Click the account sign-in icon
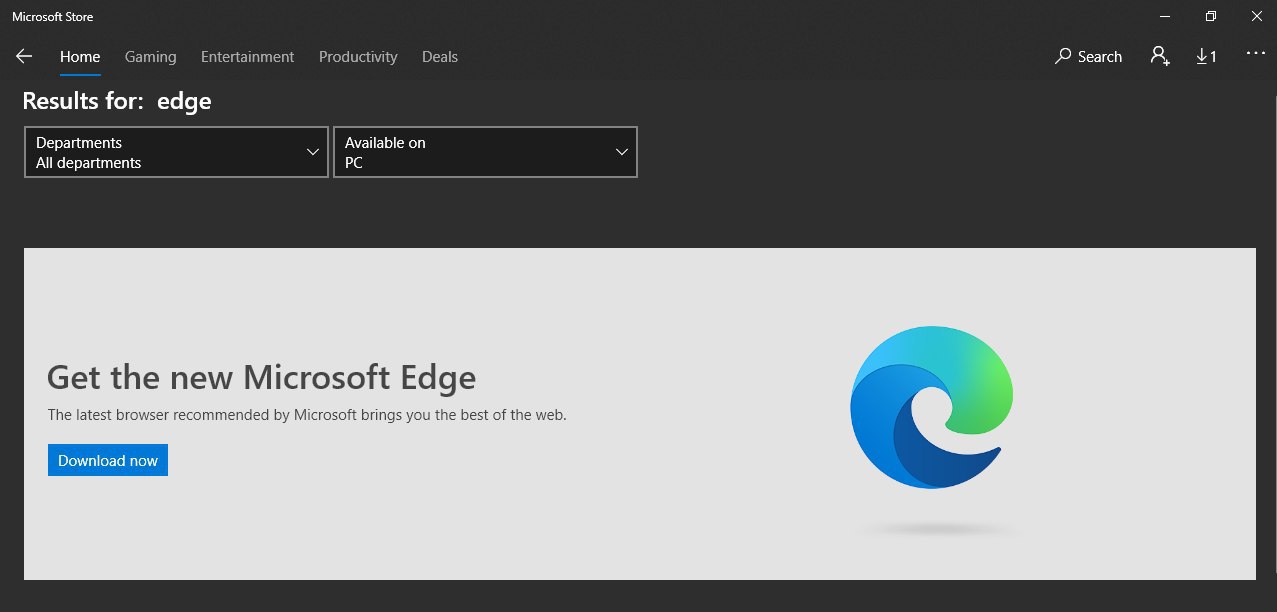The height and width of the screenshot is (612, 1277). click(1160, 57)
